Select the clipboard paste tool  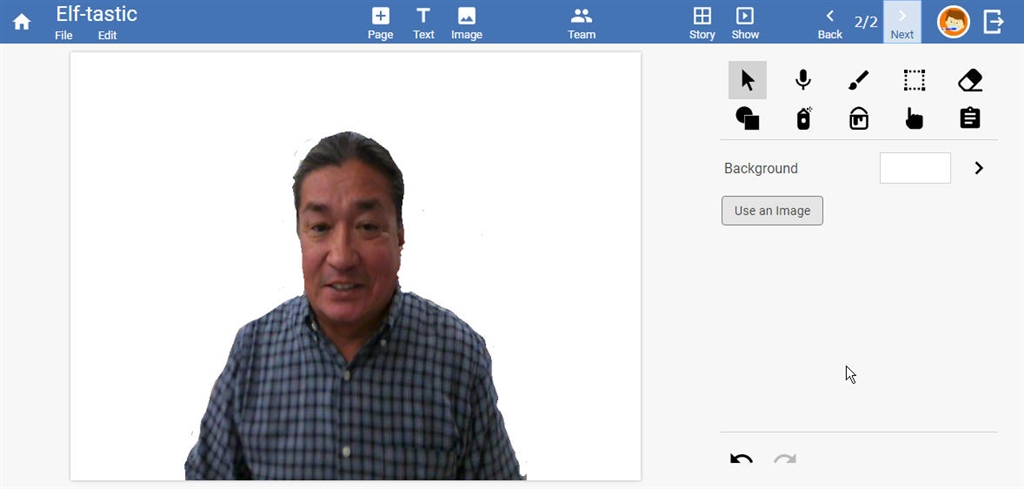click(970, 118)
